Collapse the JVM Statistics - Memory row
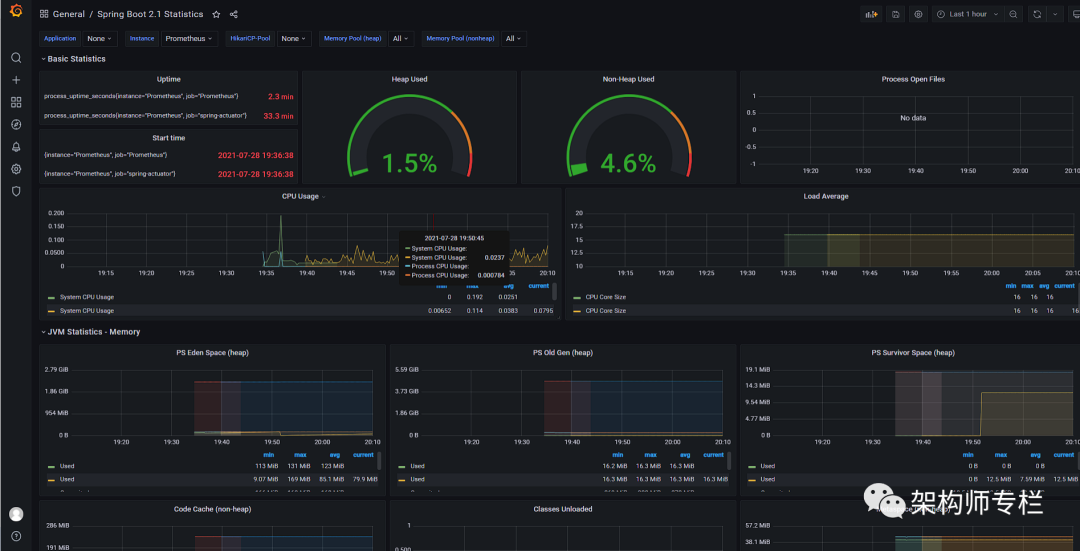The width and height of the screenshot is (1080, 551). [x=91, y=331]
